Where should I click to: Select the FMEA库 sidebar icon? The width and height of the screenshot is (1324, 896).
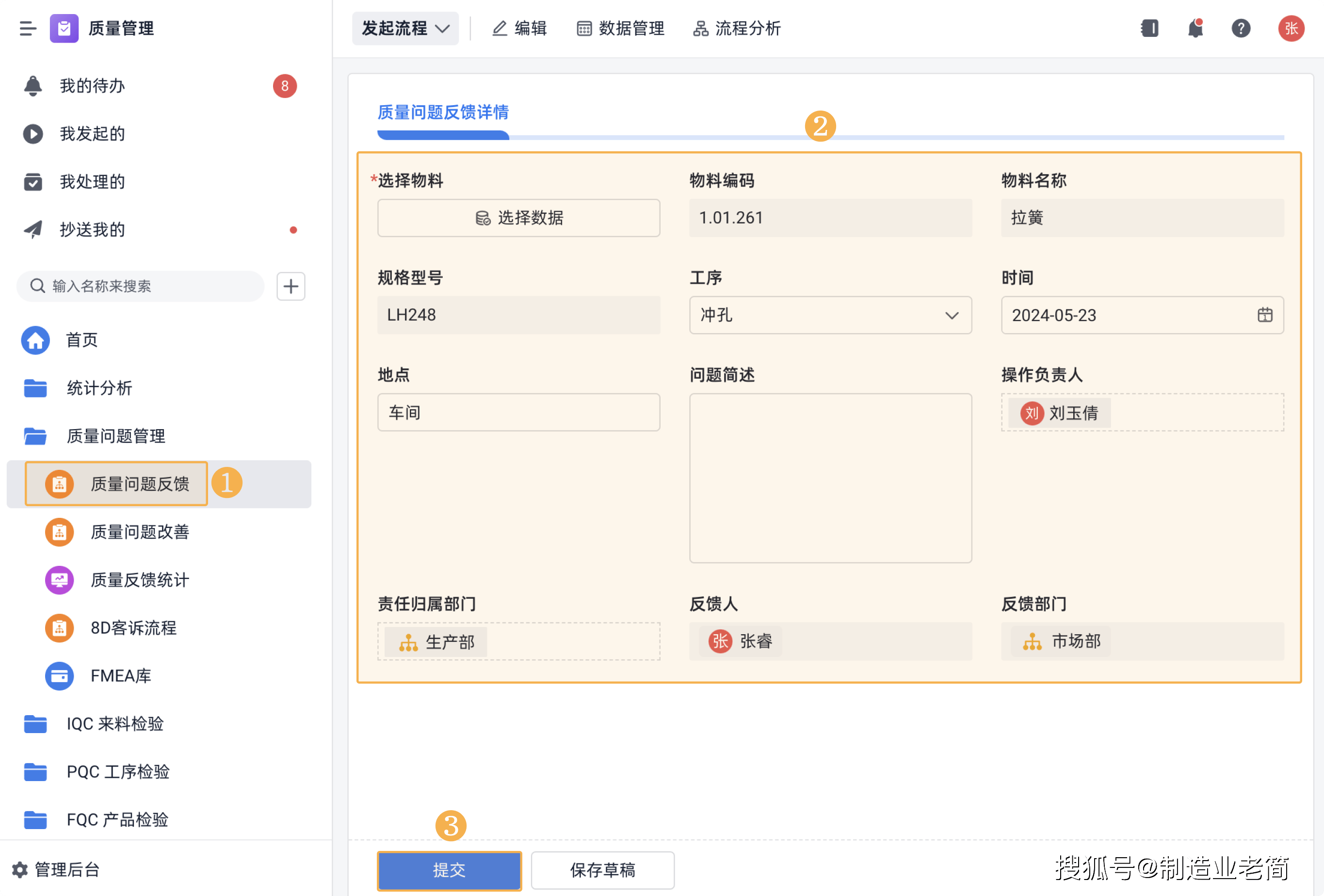tap(59, 676)
